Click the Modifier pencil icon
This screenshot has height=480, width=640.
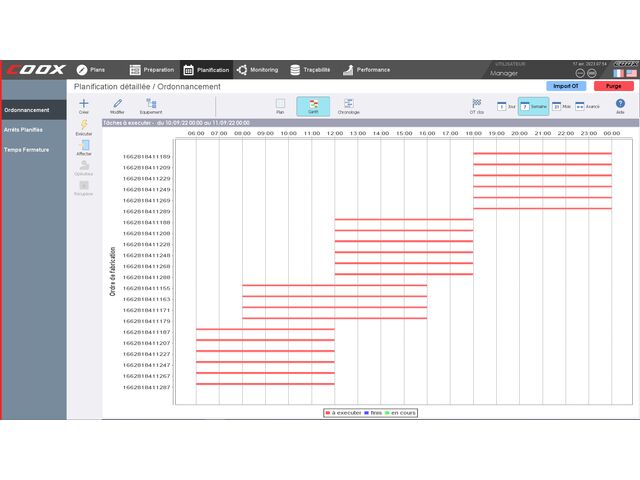coord(117,103)
